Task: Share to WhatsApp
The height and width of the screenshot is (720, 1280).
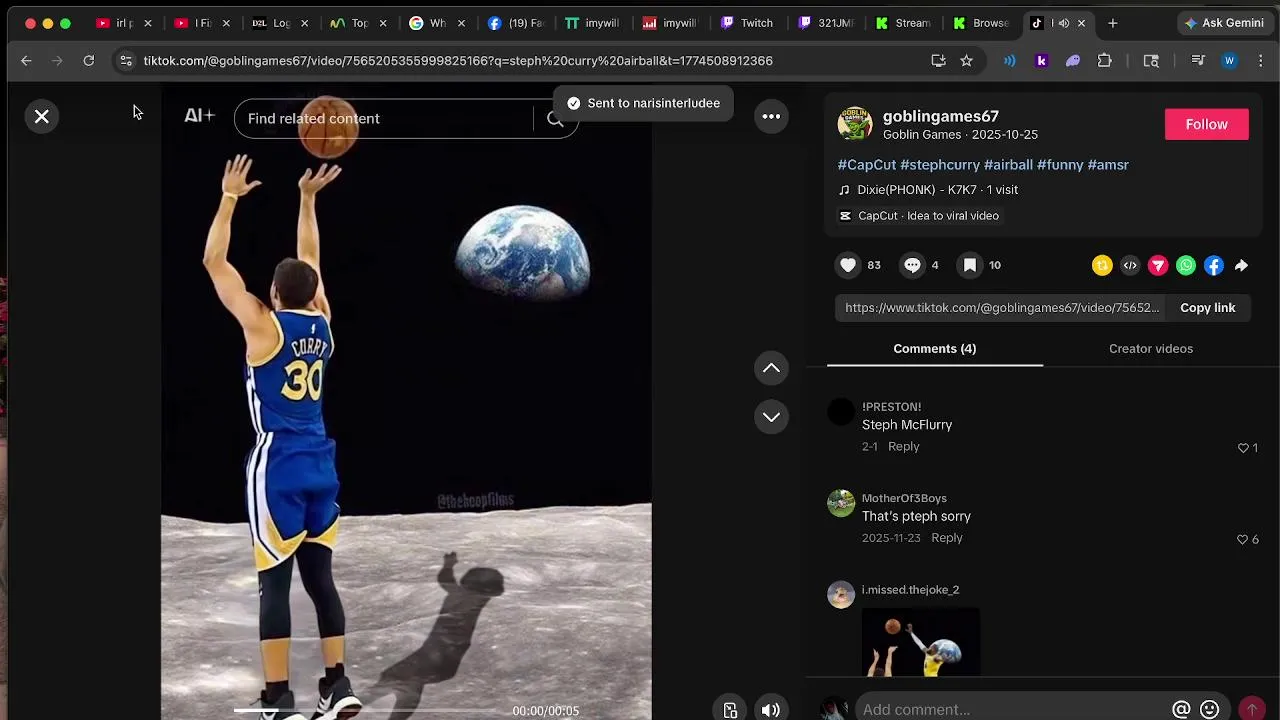Action: coord(1186,265)
